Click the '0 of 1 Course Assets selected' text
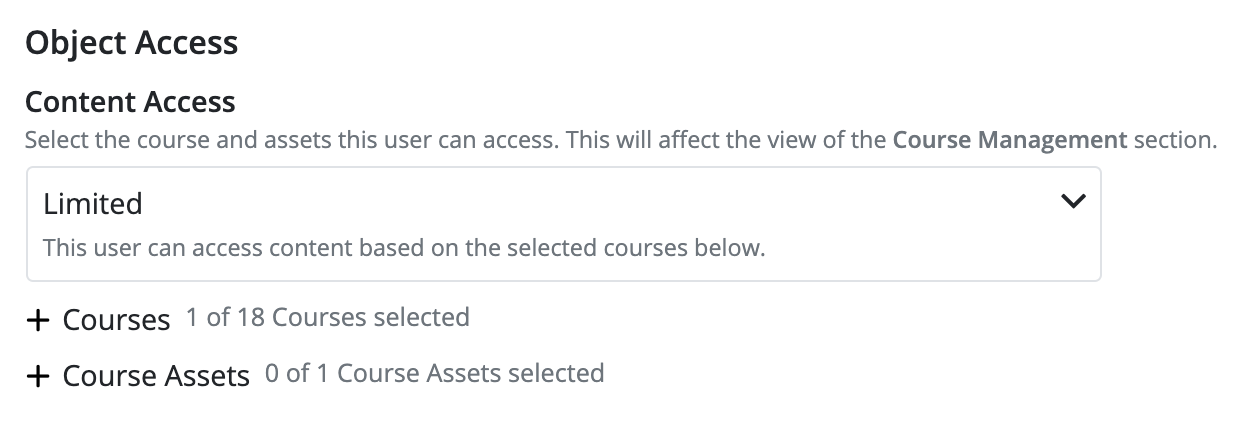The image size is (1256, 422). 434,374
